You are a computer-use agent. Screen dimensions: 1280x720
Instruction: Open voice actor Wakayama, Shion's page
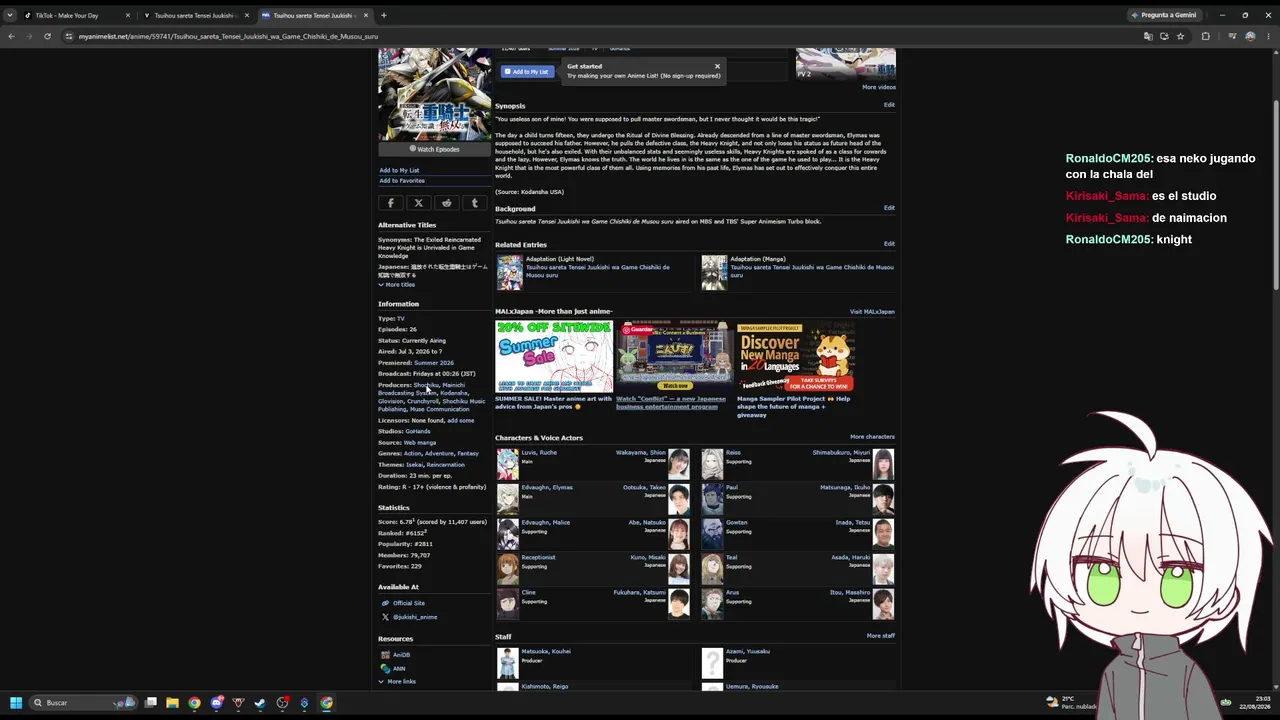click(x=641, y=453)
